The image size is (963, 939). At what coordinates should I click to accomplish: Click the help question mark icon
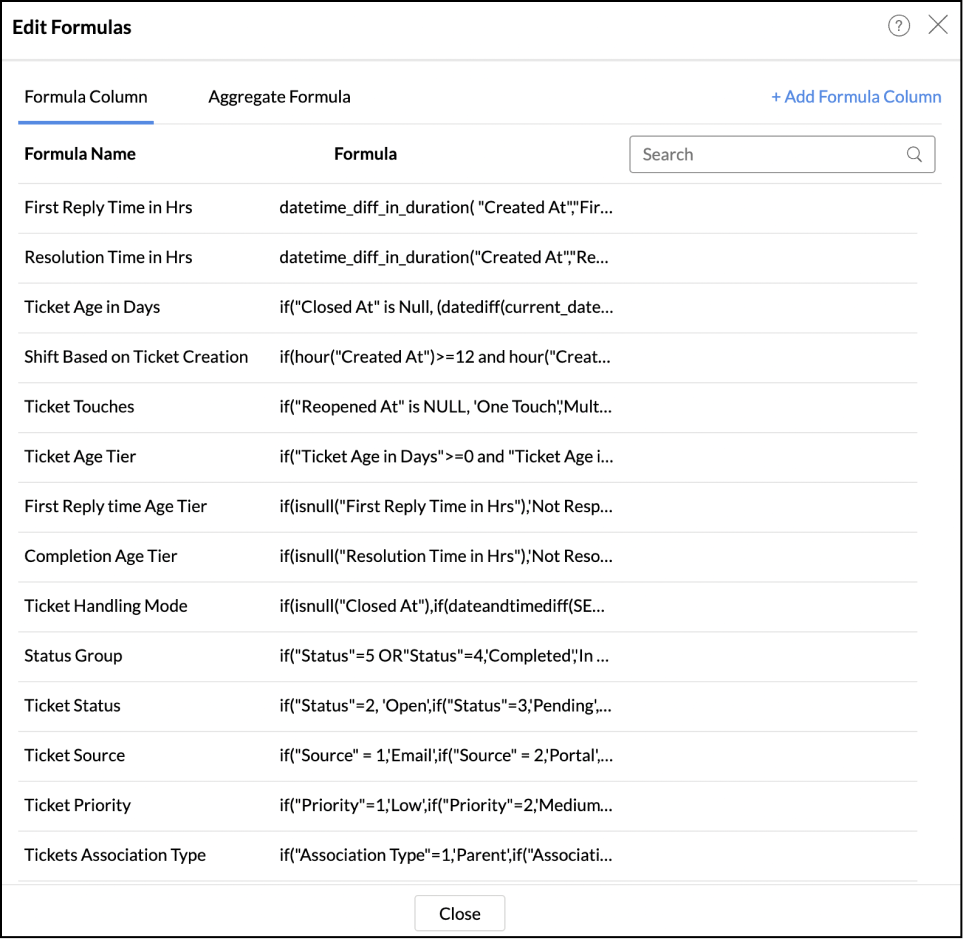(899, 25)
